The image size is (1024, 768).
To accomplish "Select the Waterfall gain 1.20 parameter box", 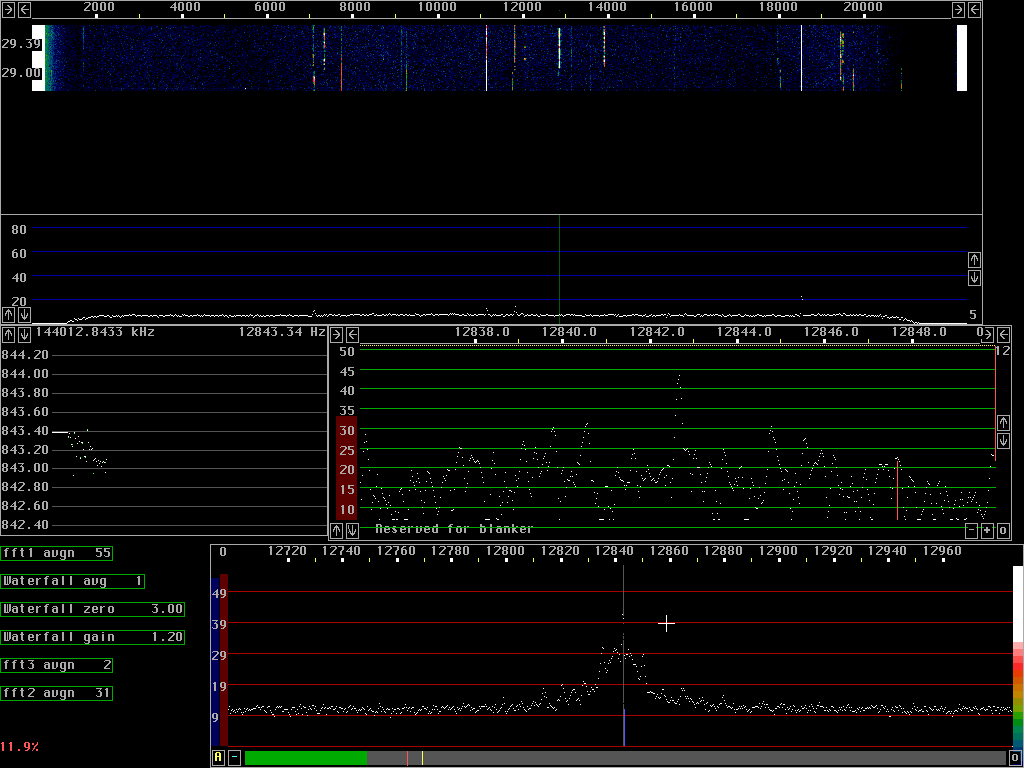I will click(93, 637).
